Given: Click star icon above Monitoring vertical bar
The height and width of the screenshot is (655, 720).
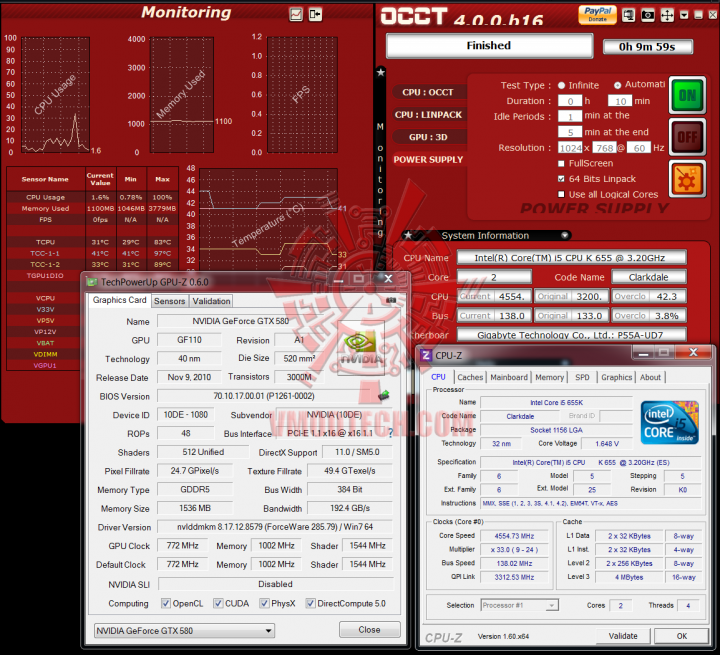Looking at the screenshot, I should [381, 72].
